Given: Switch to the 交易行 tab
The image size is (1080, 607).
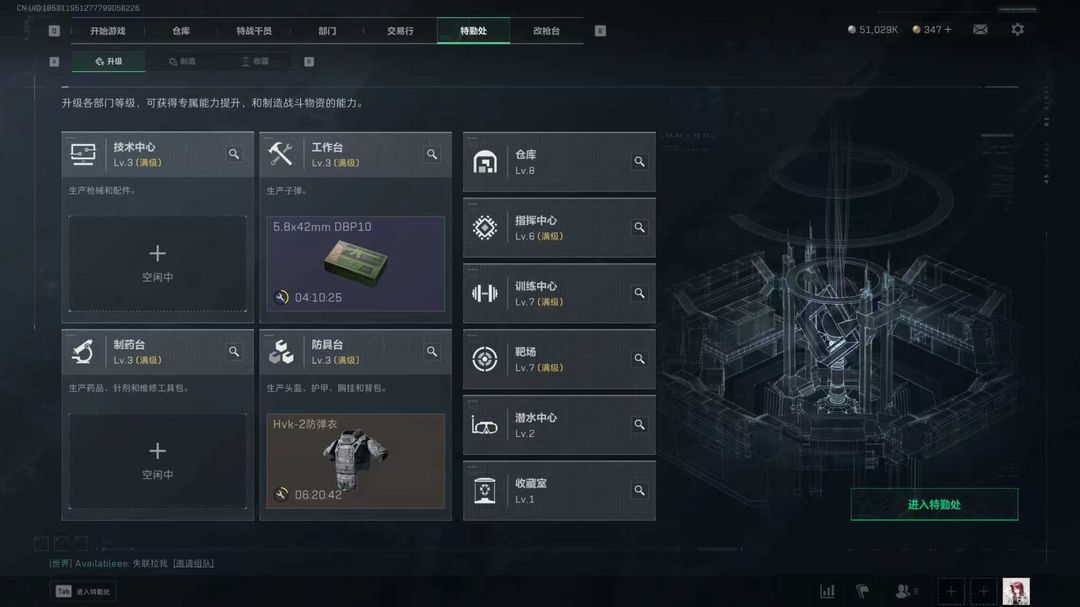Looking at the screenshot, I should pos(400,31).
